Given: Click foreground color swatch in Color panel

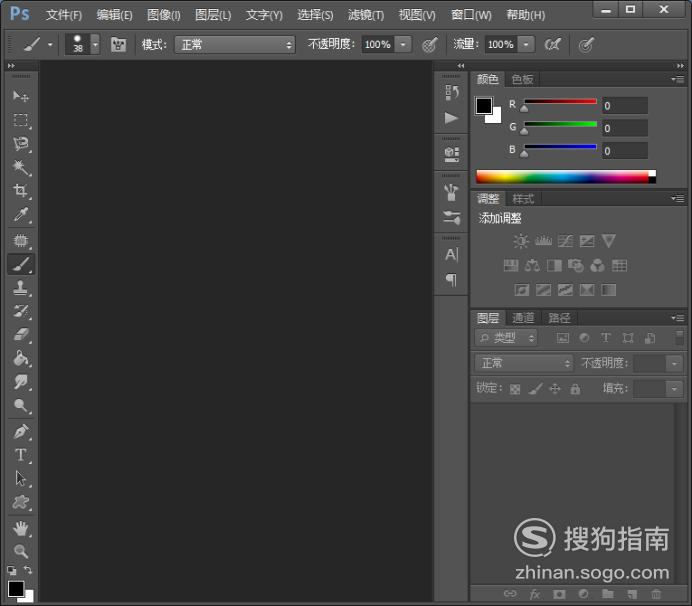Looking at the screenshot, I should coord(484,106).
